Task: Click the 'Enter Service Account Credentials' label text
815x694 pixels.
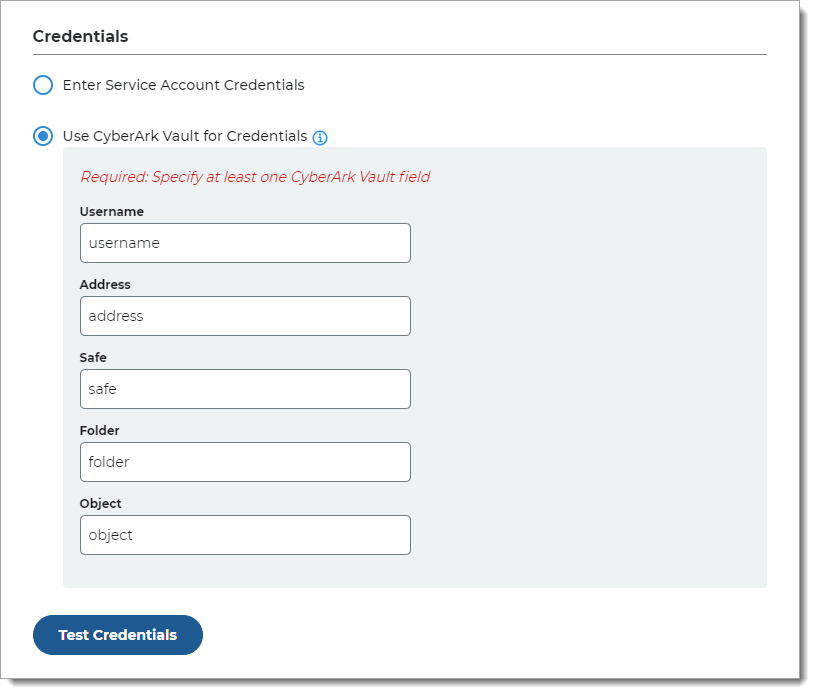Action: pyautogui.click(x=183, y=85)
